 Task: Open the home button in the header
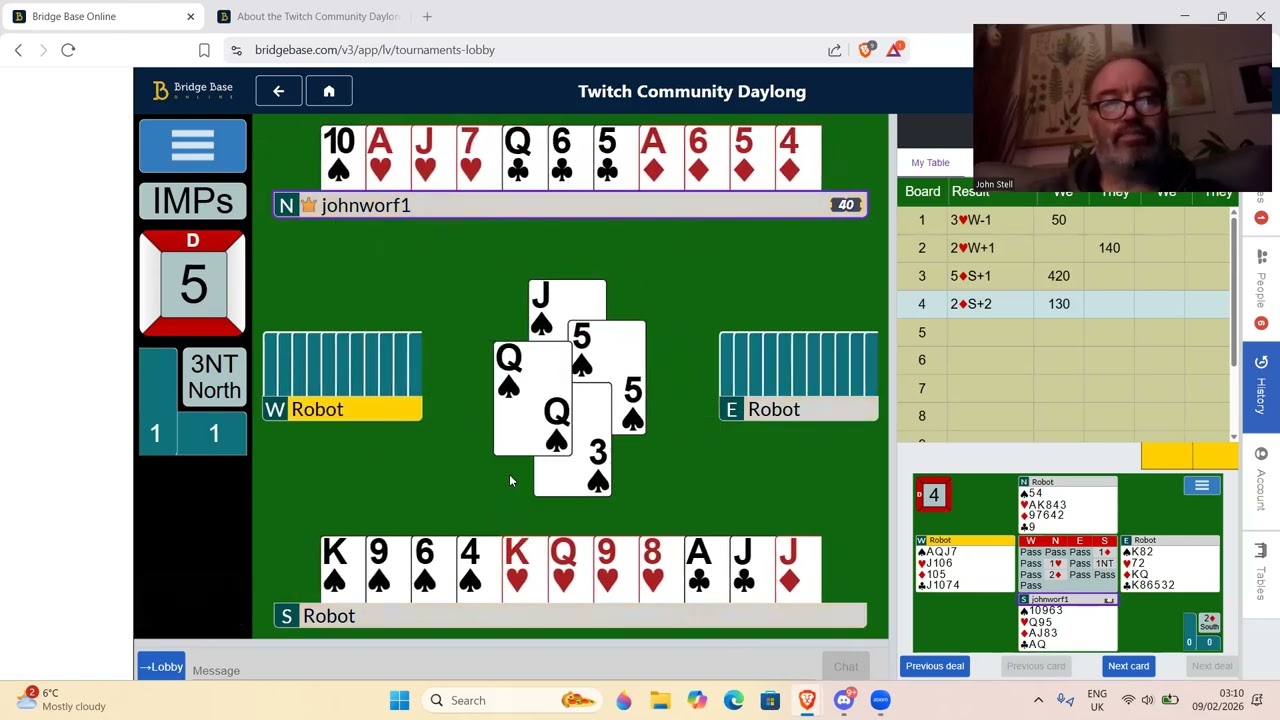[329, 91]
